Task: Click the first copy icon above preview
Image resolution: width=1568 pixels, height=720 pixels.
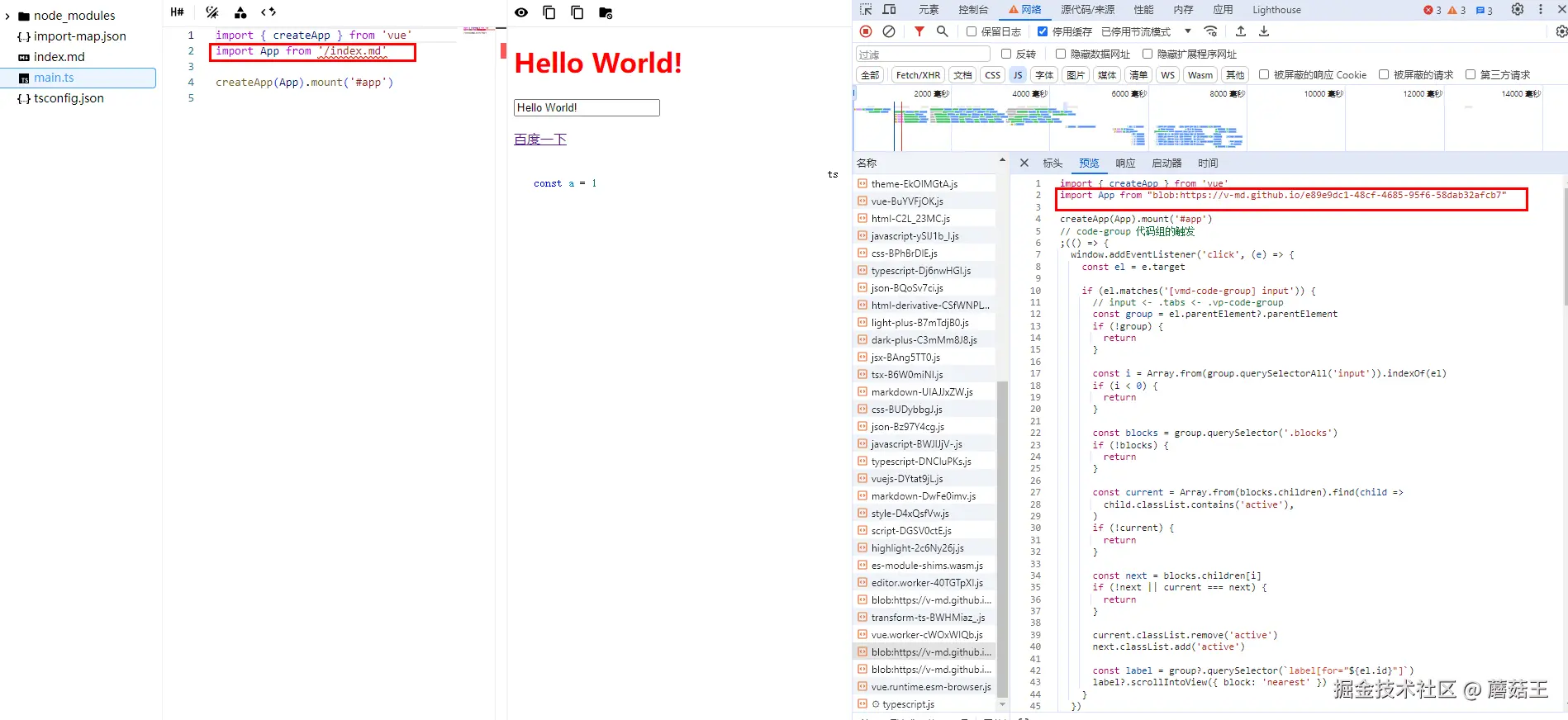Action: 549,12
